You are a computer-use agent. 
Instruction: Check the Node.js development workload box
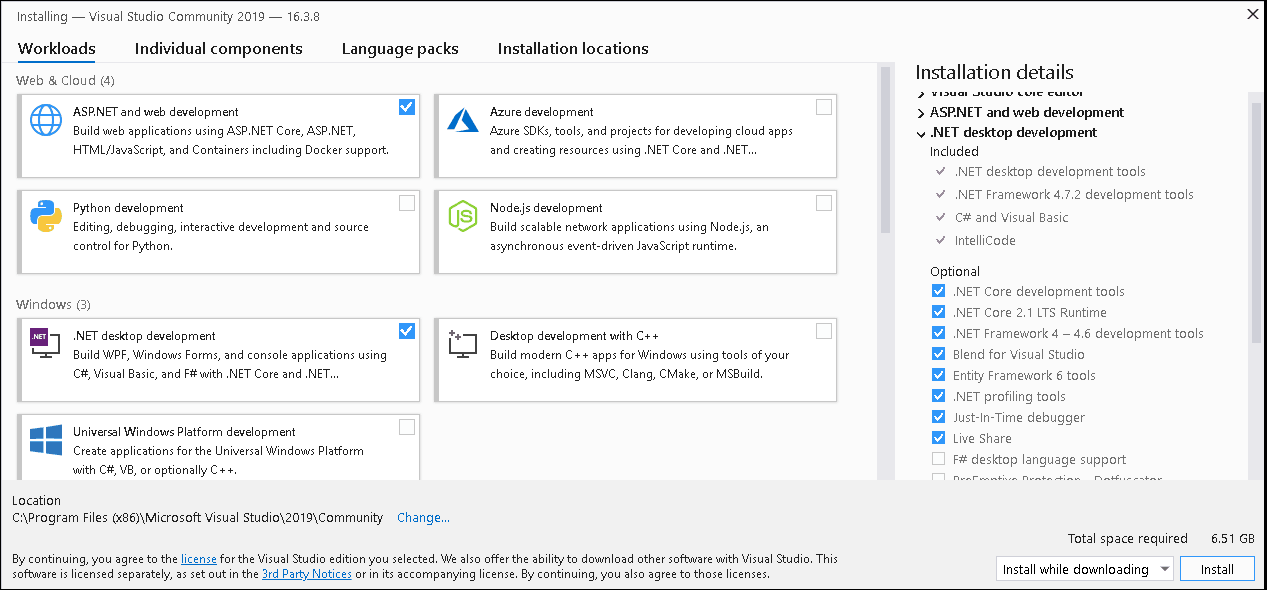(x=823, y=203)
